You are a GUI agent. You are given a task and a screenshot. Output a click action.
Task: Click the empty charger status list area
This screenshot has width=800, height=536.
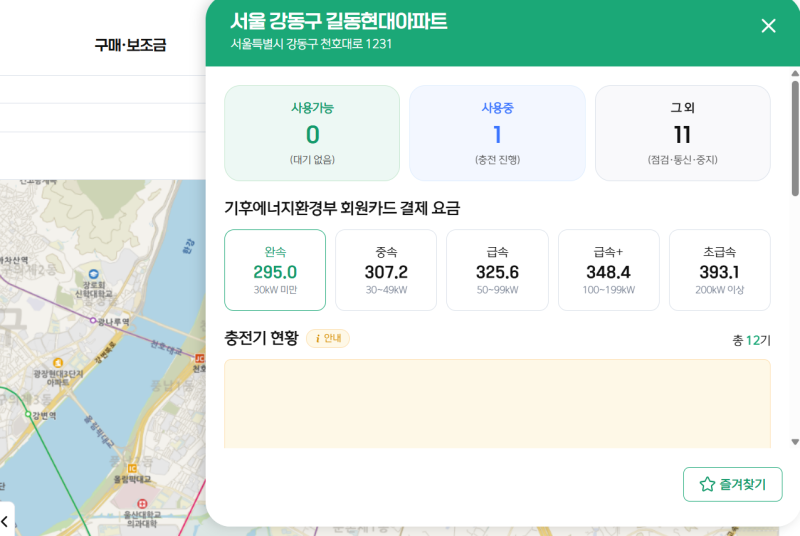(x=497, y=404)
